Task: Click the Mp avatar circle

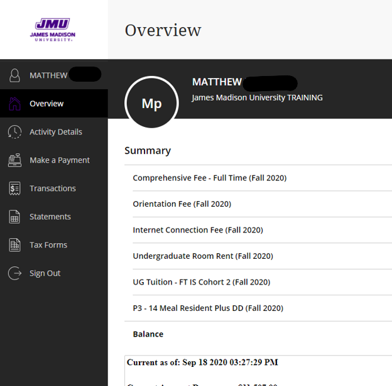Action: pos(152,103)
